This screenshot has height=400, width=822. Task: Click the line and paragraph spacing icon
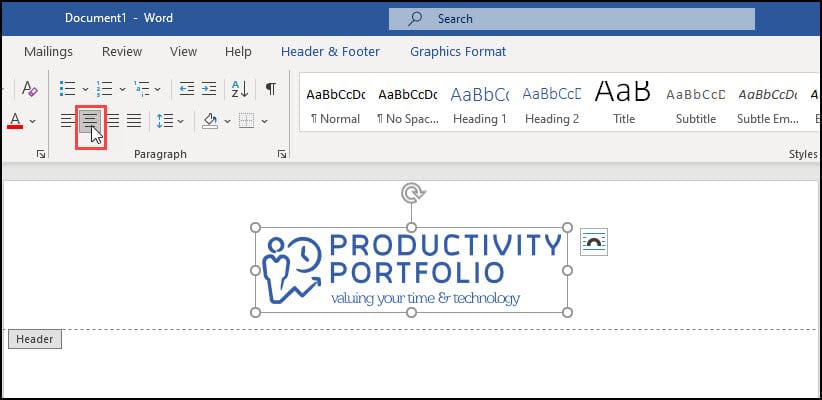pos(165,121)
